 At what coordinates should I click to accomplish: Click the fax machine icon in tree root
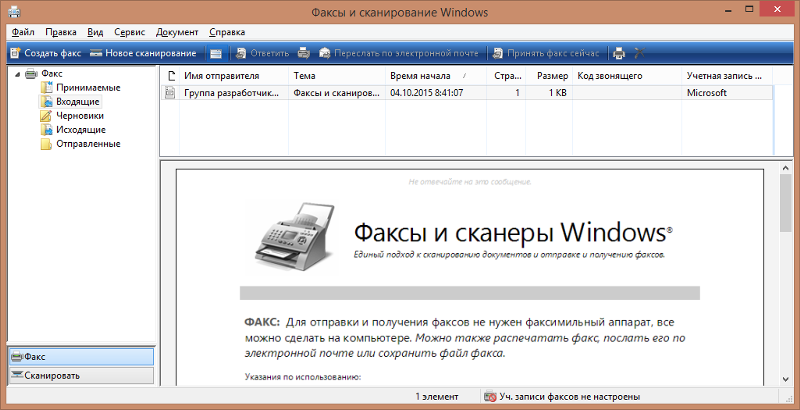pyautogui.click(x=31, y=74)
